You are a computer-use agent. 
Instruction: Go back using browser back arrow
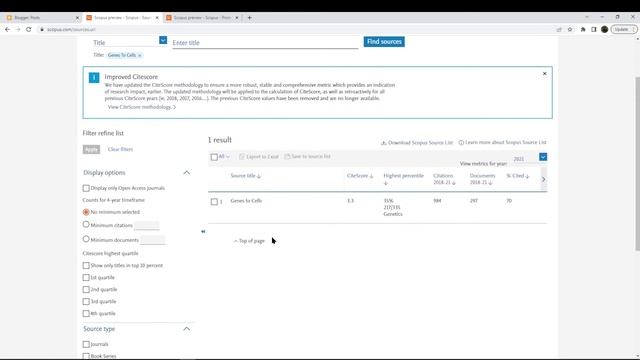tap(7, 29)
